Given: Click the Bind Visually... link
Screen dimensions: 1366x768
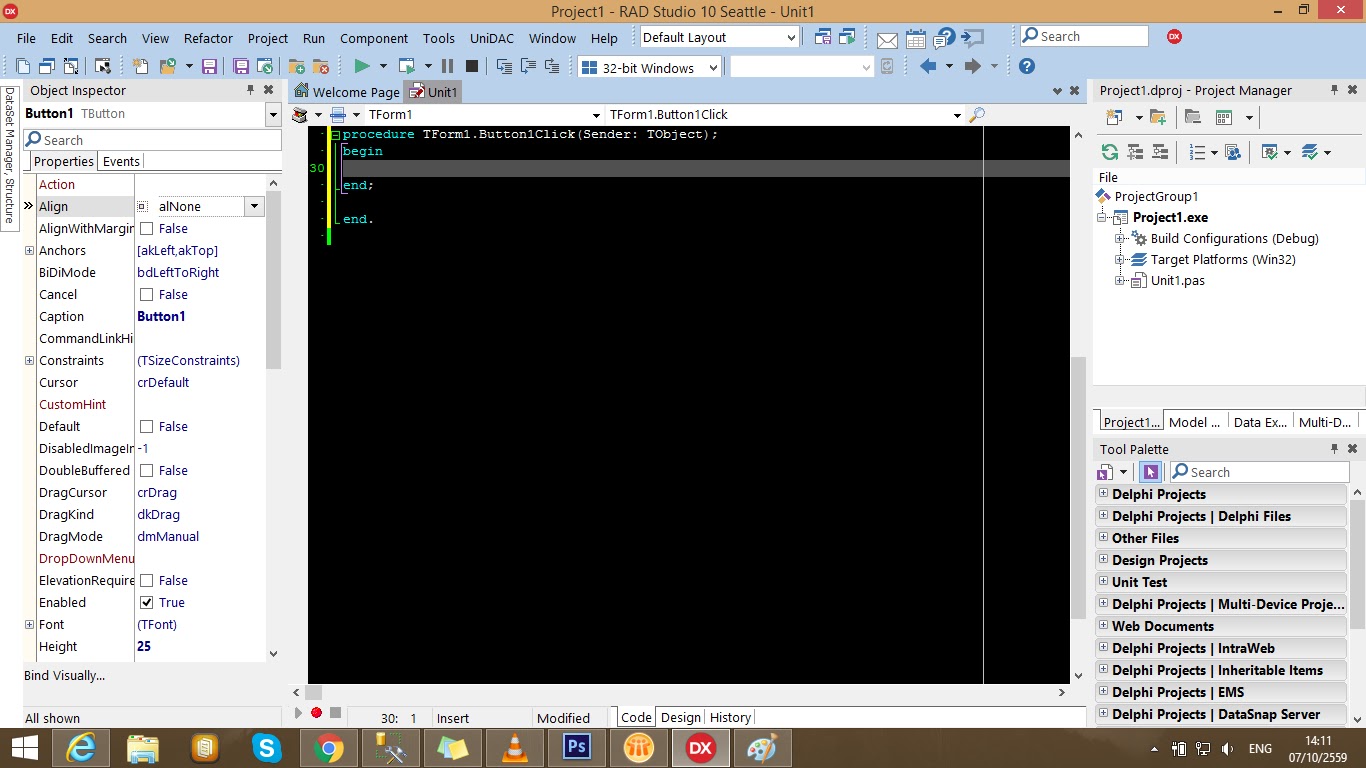Looking at the screenshot, I should pos(64,675).
